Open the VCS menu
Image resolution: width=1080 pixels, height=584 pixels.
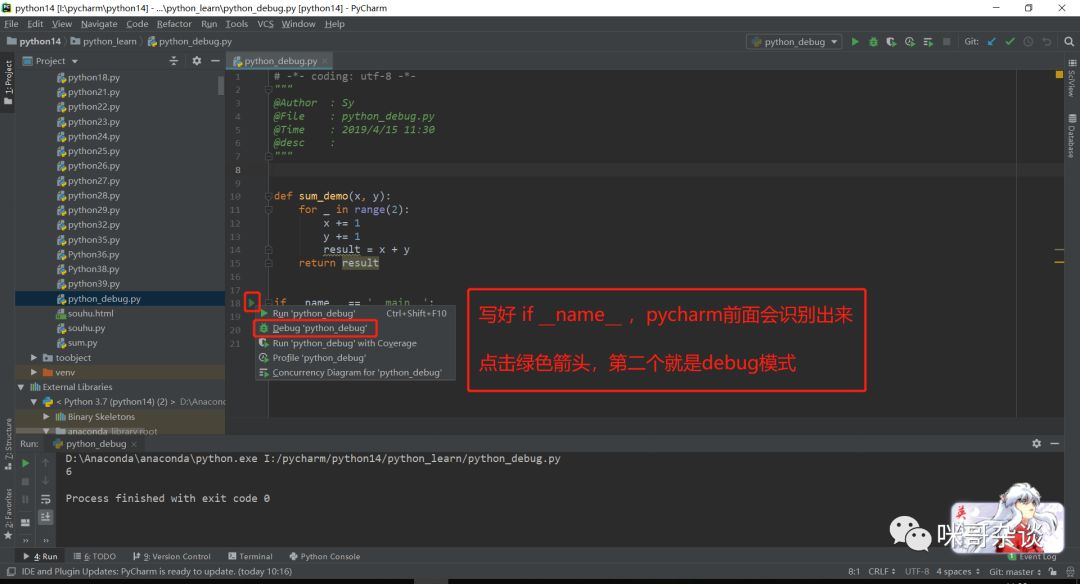click(265, 24)
